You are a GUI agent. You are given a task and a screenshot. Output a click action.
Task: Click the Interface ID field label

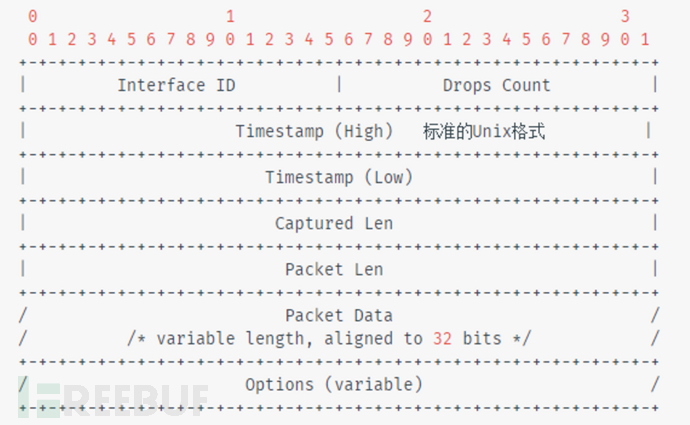[176, 85]
